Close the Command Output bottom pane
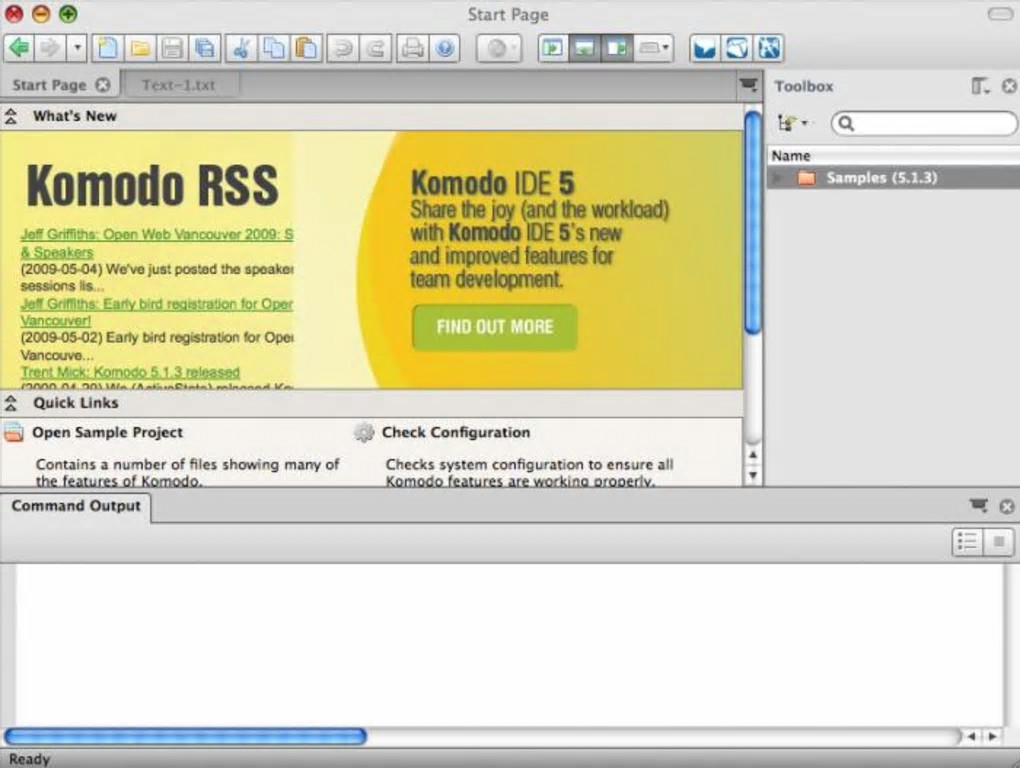The width and height of the screenshot is (1020, 768). (1006, 507)
